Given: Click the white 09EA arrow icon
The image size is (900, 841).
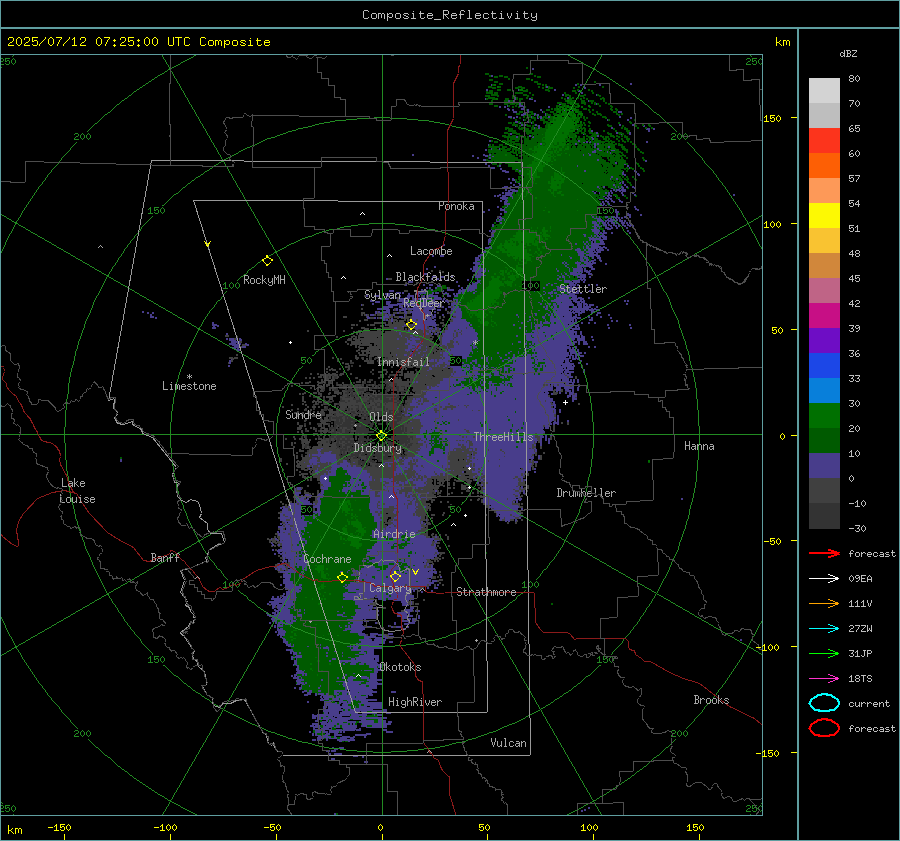Looking at the screenshot, I should point(824,578).
